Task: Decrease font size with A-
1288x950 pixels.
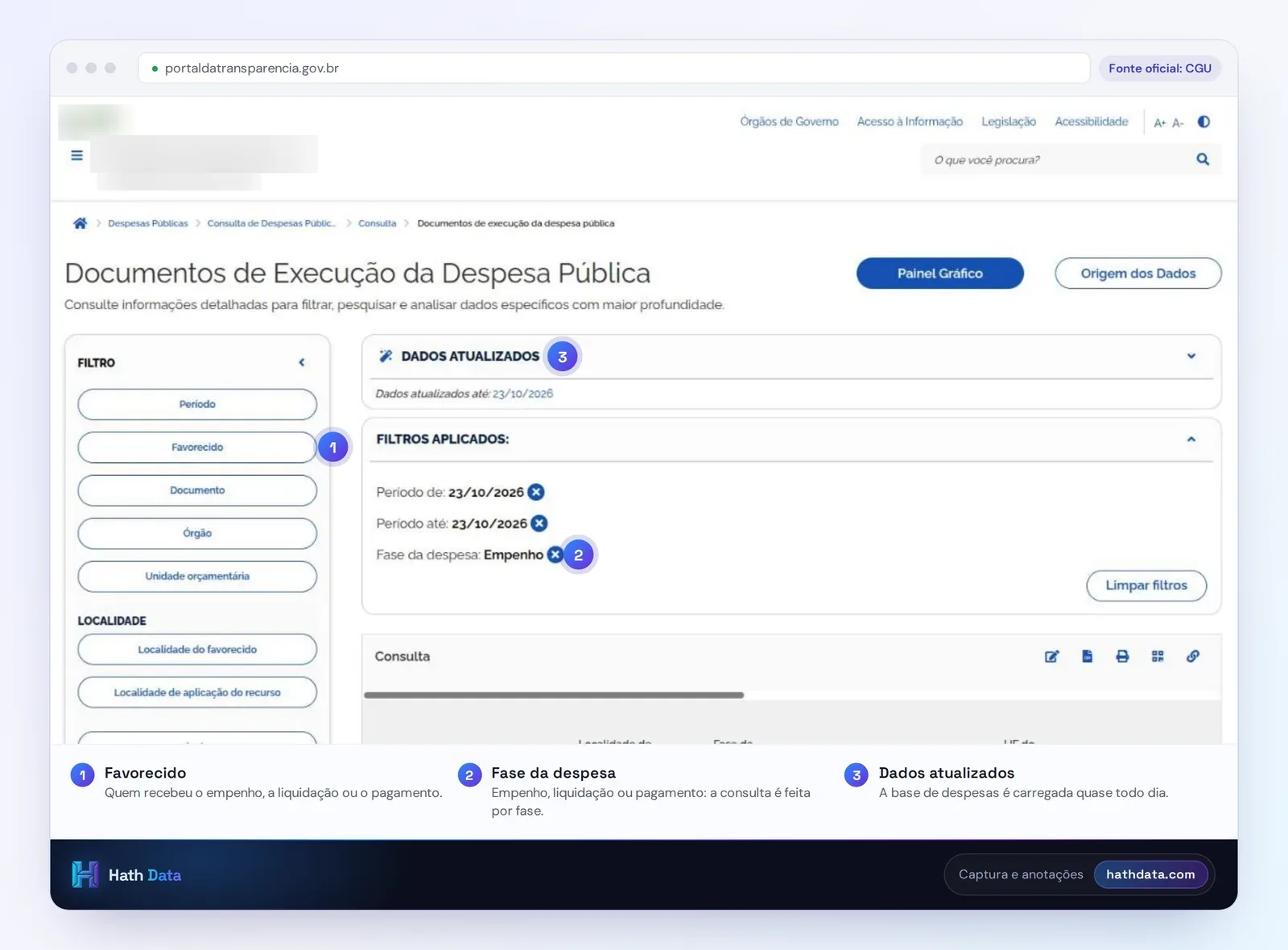Action: click(1178, 122)
